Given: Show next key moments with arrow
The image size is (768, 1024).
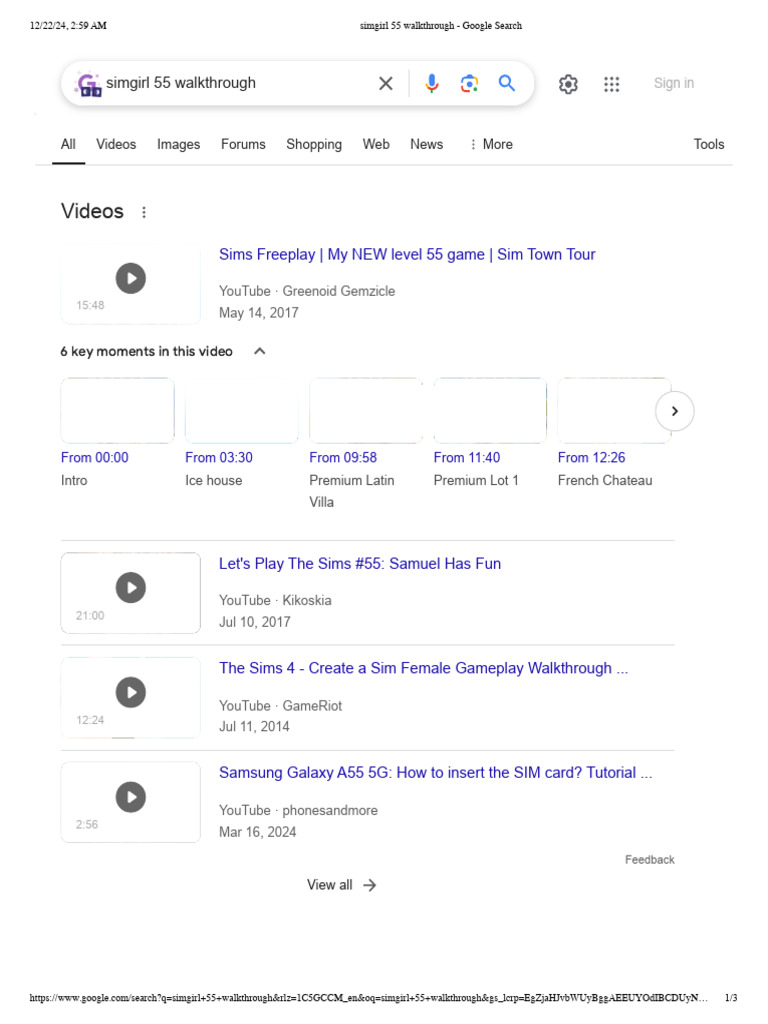Looking at the screenshot, I should (675, 411).
